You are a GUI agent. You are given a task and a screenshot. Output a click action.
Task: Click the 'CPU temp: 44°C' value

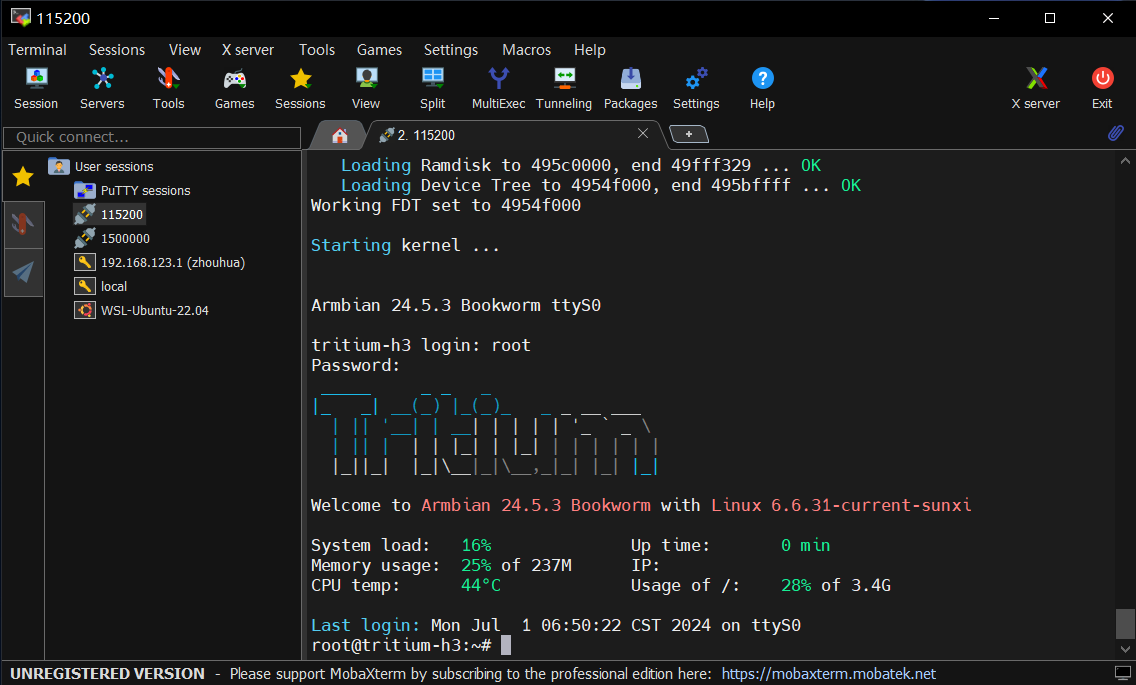[481, 585]
